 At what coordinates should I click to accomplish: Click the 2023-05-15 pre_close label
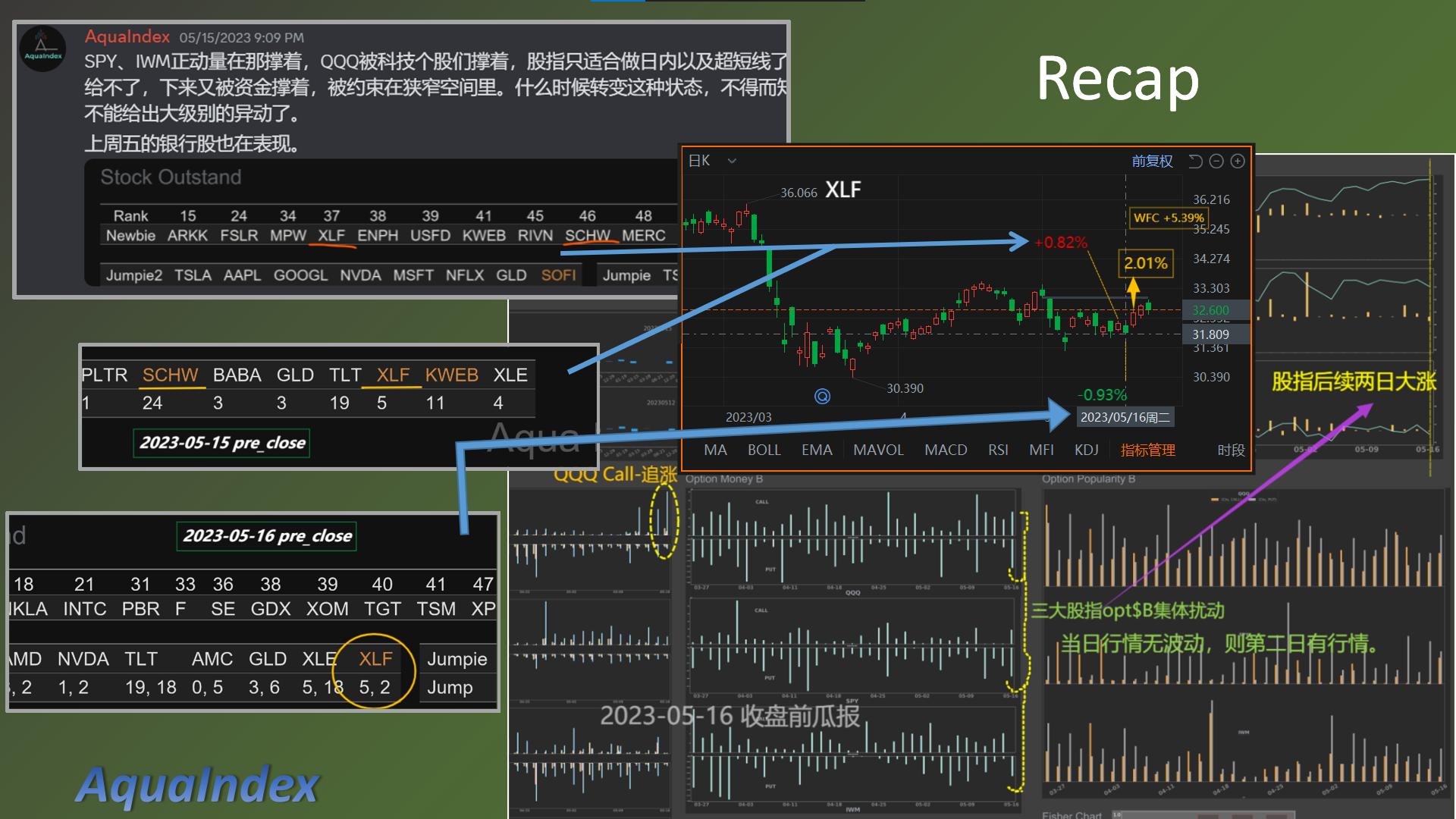(x=222, y=443)
